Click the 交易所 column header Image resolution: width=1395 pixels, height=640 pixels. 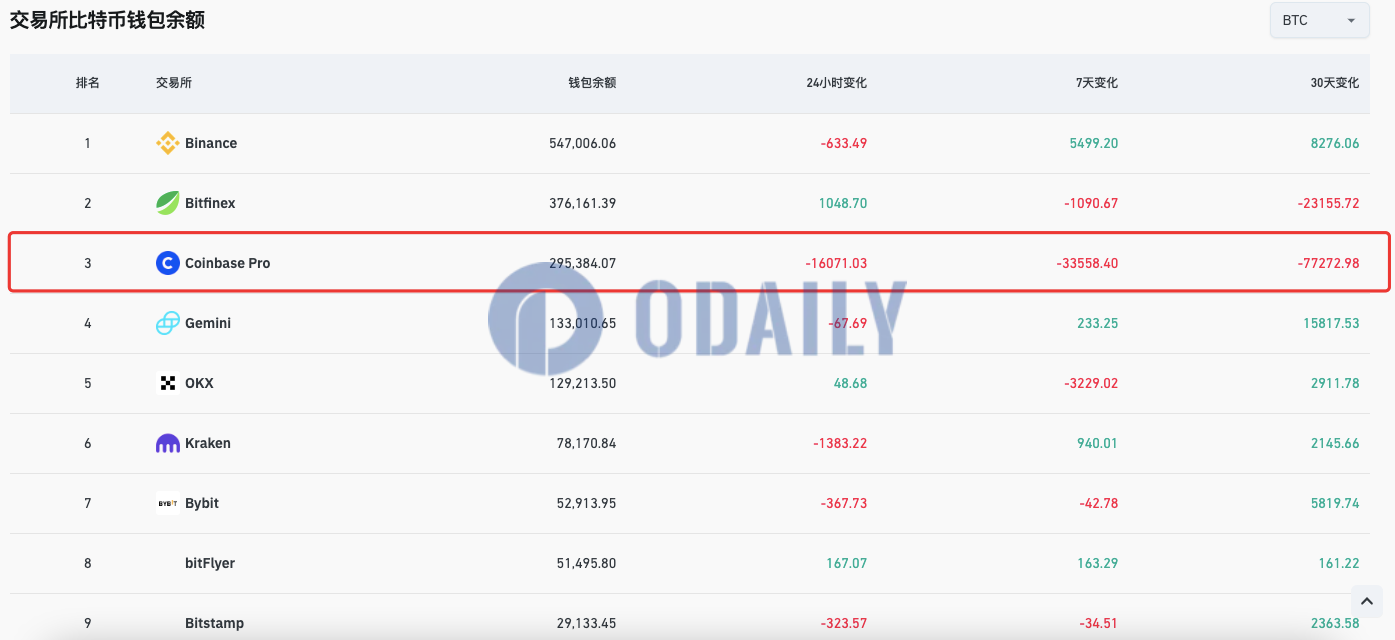click(174, 83)
